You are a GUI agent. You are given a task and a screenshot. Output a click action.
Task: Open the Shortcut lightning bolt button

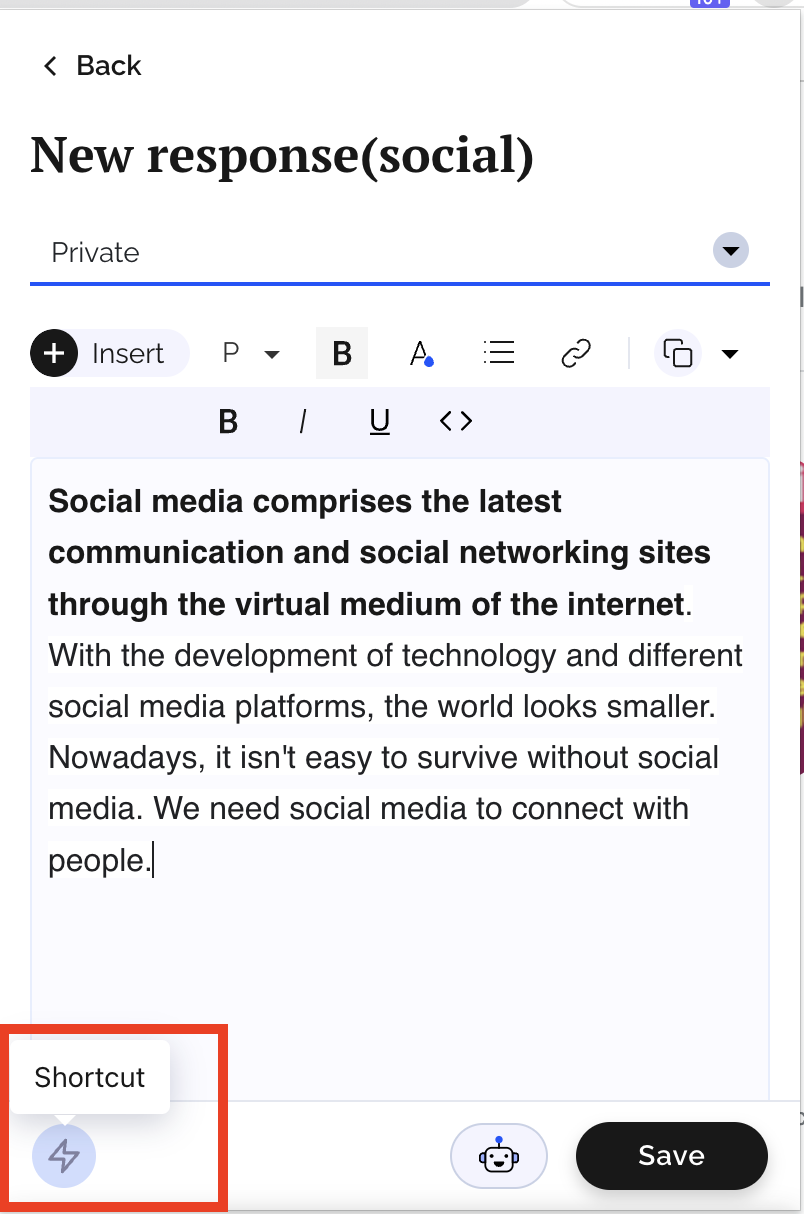coord(64,1156)
